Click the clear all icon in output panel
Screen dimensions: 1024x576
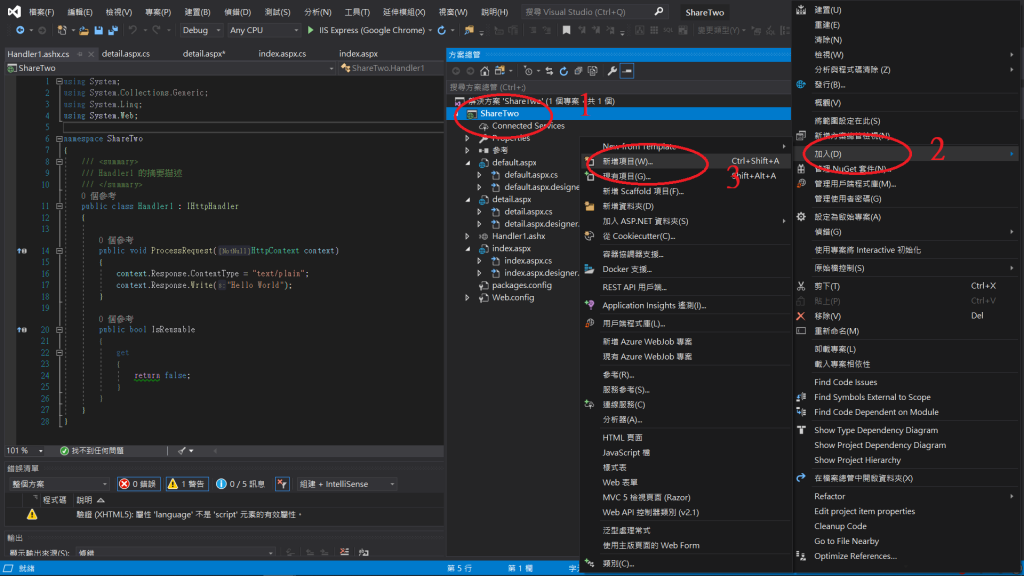coord(344,552)
